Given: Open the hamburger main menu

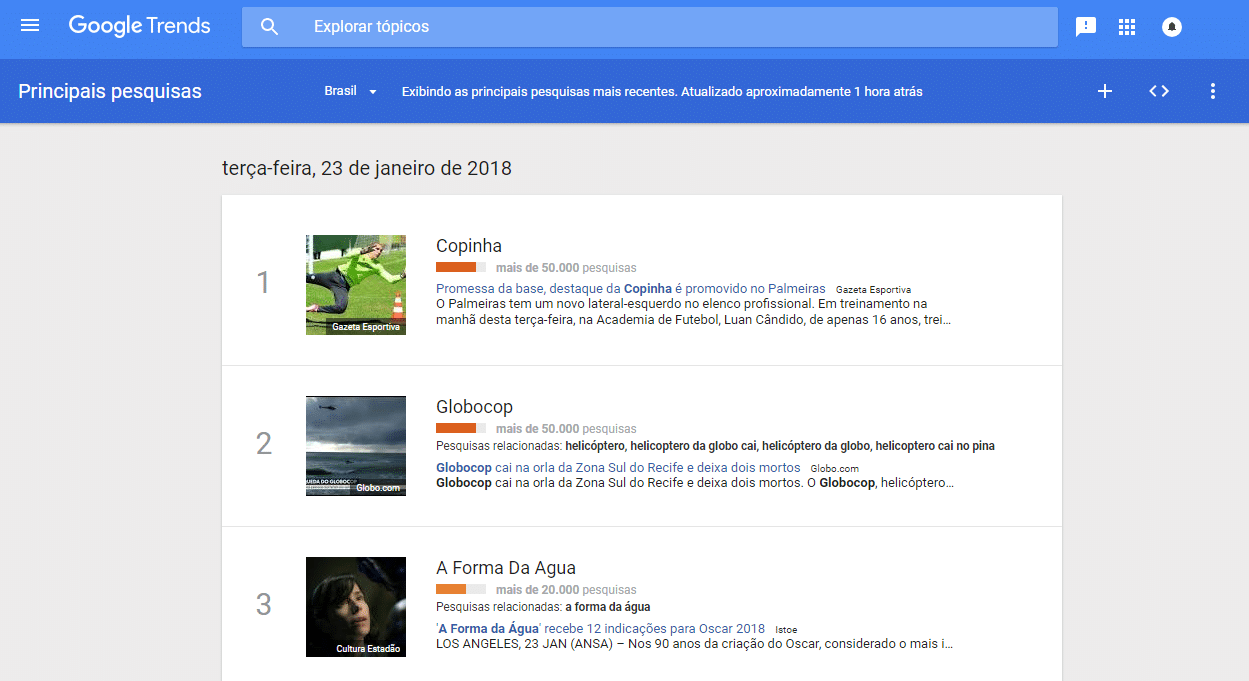Looking at the screenshot, I should point(30,26).
